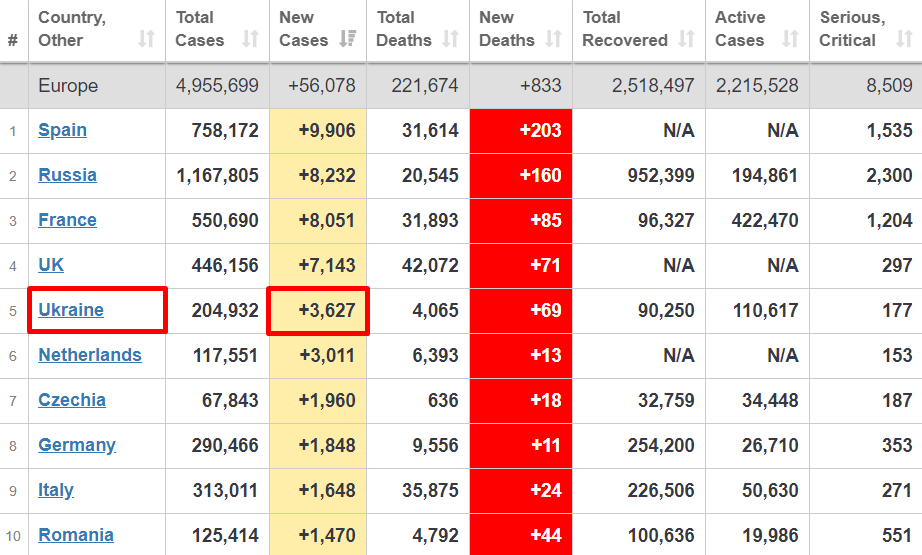Click the Active Cases sort arrows
Viewport: 922px width, 555px height.
click(790, 40)
